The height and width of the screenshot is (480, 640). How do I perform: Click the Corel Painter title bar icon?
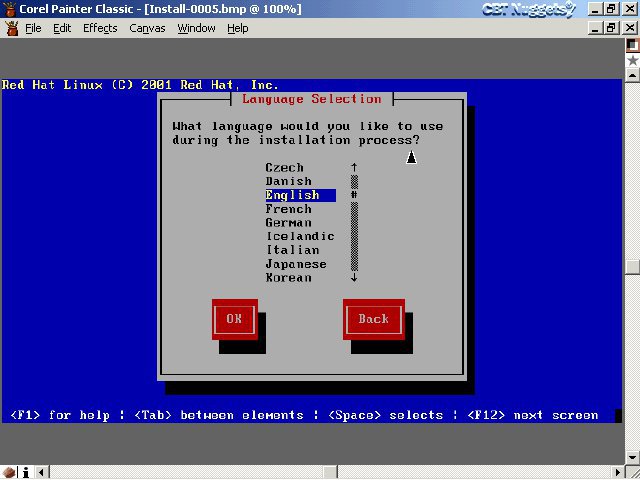pyautogui.click(x=9, y=9)
